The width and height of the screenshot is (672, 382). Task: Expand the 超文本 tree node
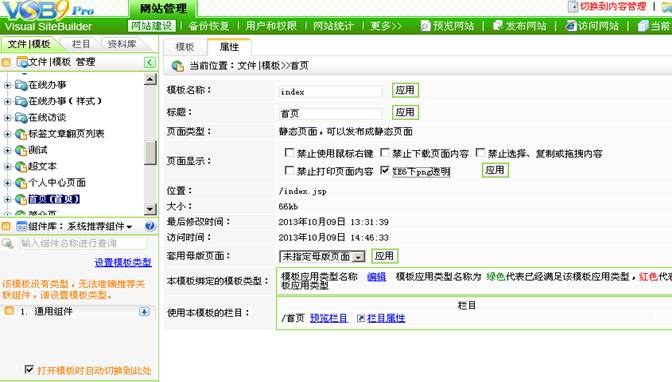(x=7, y=167)
